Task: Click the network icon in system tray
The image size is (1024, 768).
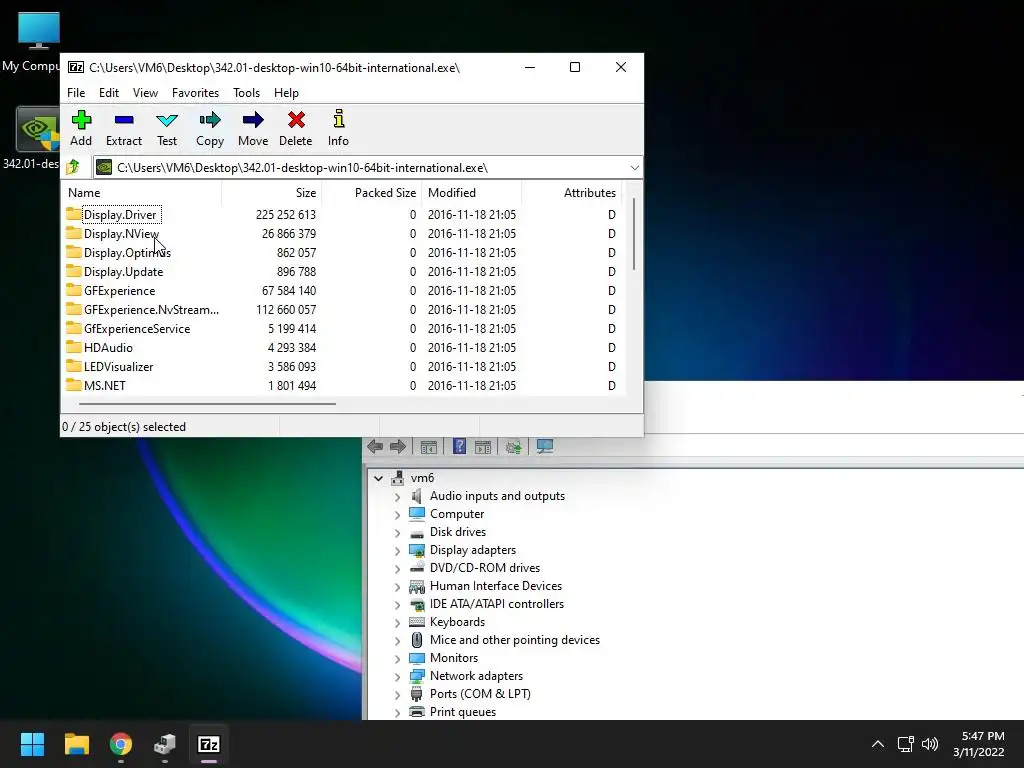Action: point(905,744)
